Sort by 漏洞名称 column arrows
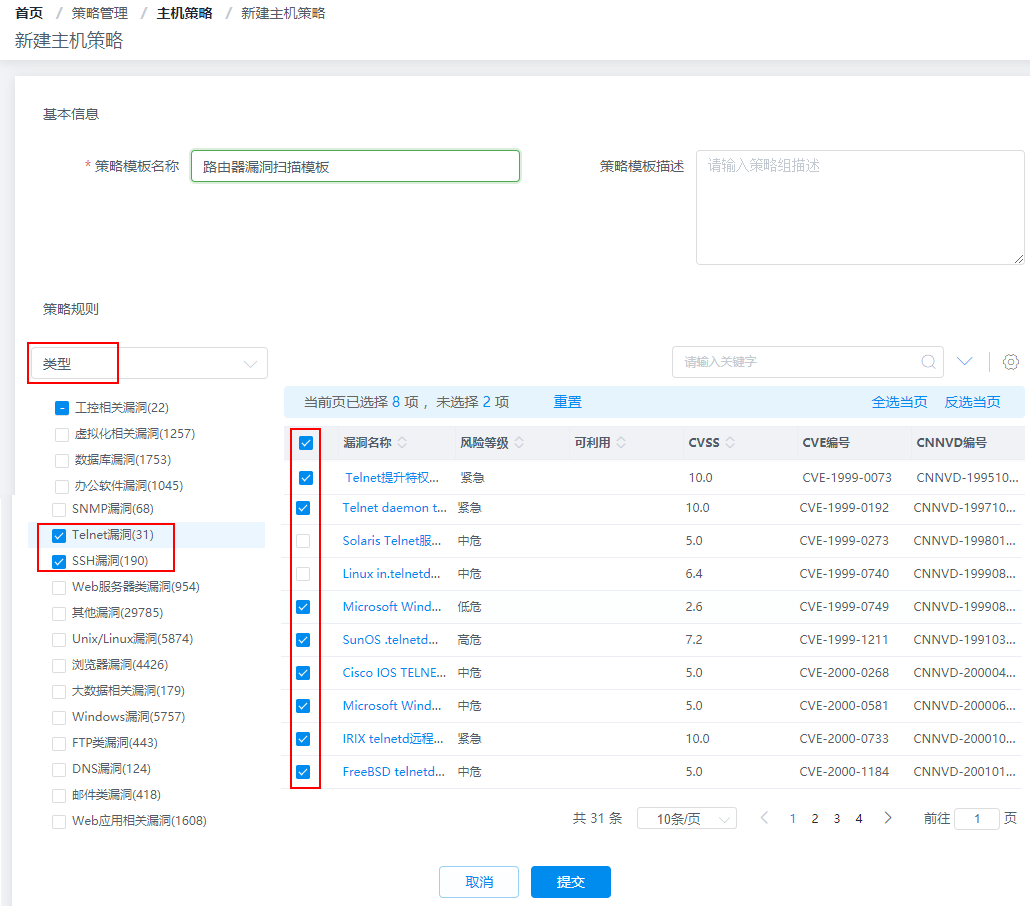This screenshot has width=1035, height=915. 402,443
